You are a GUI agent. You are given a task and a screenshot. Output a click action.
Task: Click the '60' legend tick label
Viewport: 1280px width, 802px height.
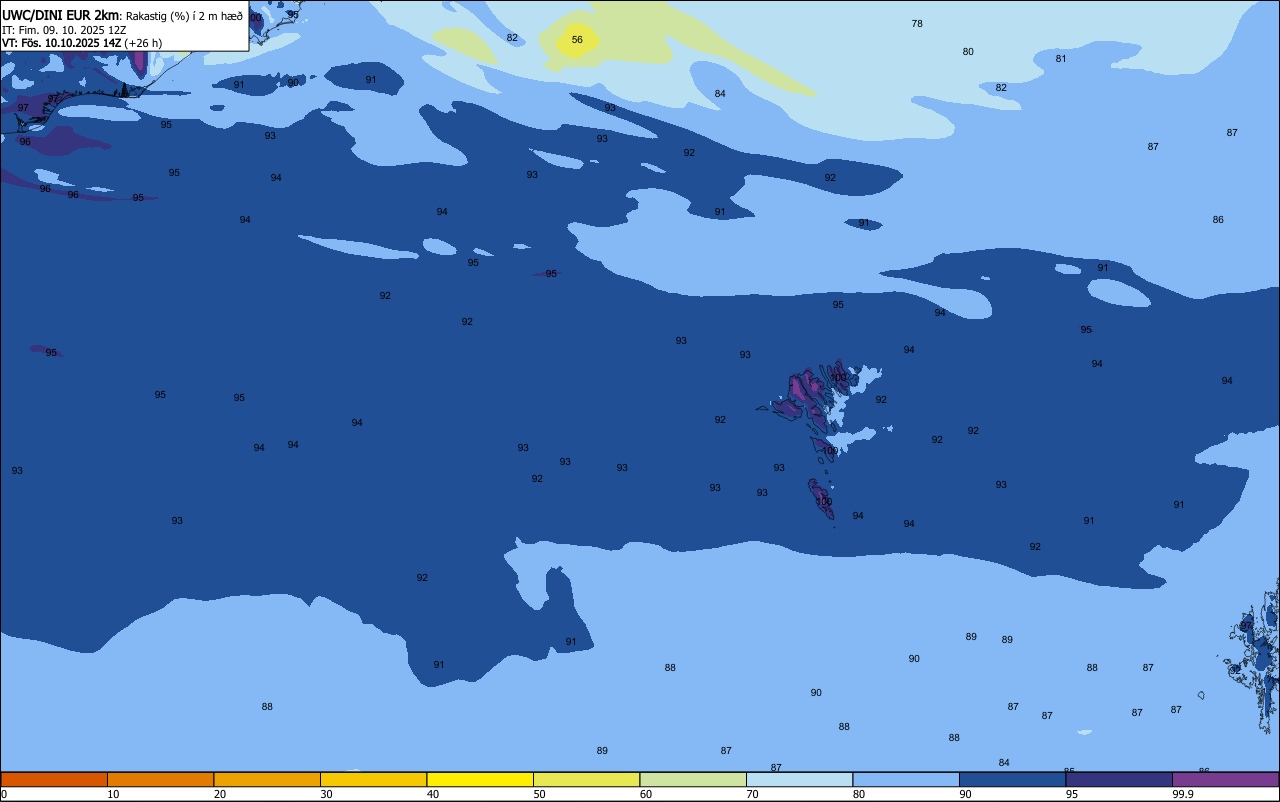click(x=645, y=794)
